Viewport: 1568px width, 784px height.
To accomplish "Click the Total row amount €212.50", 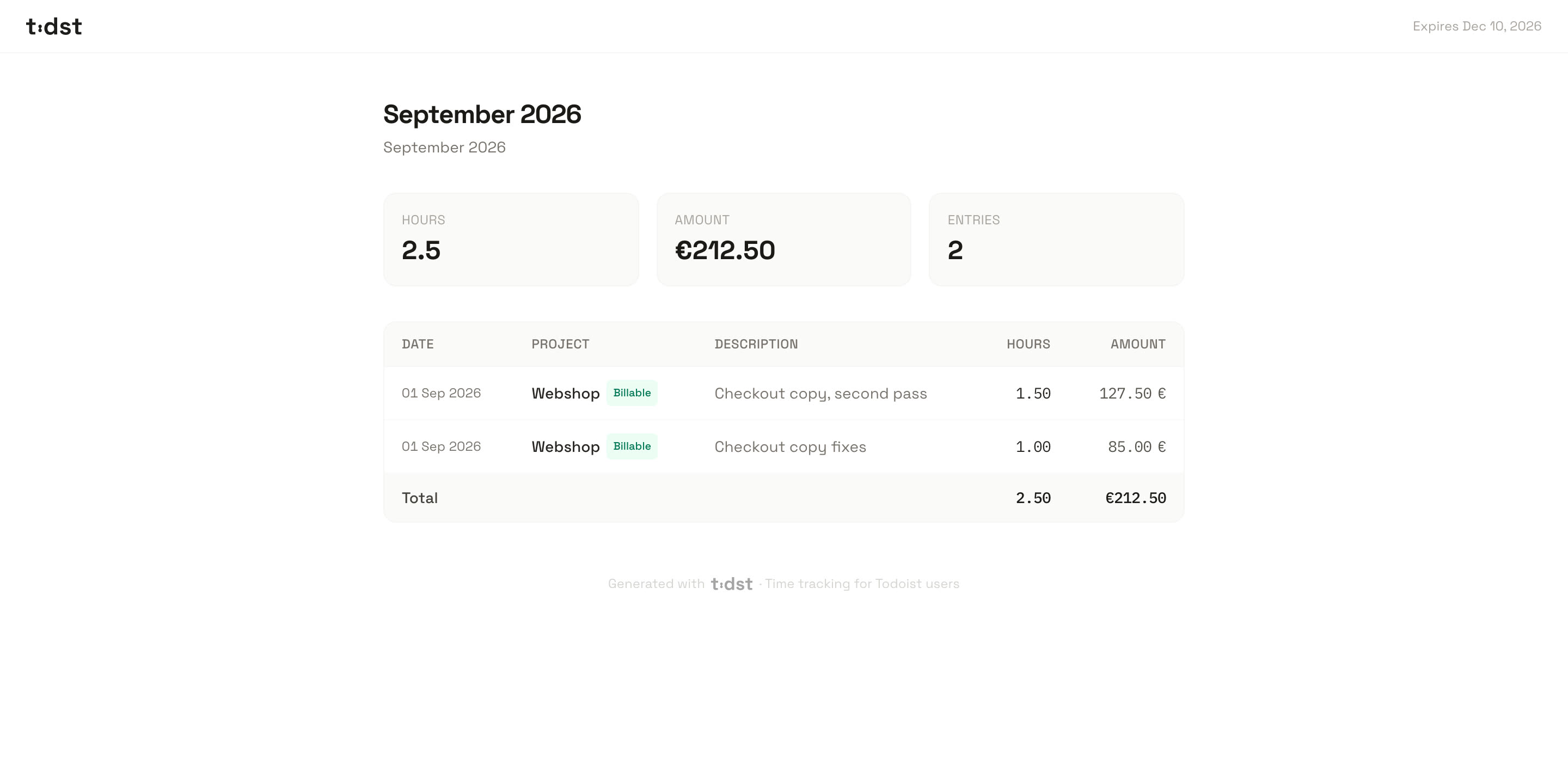I will [x=1135, y=498].
